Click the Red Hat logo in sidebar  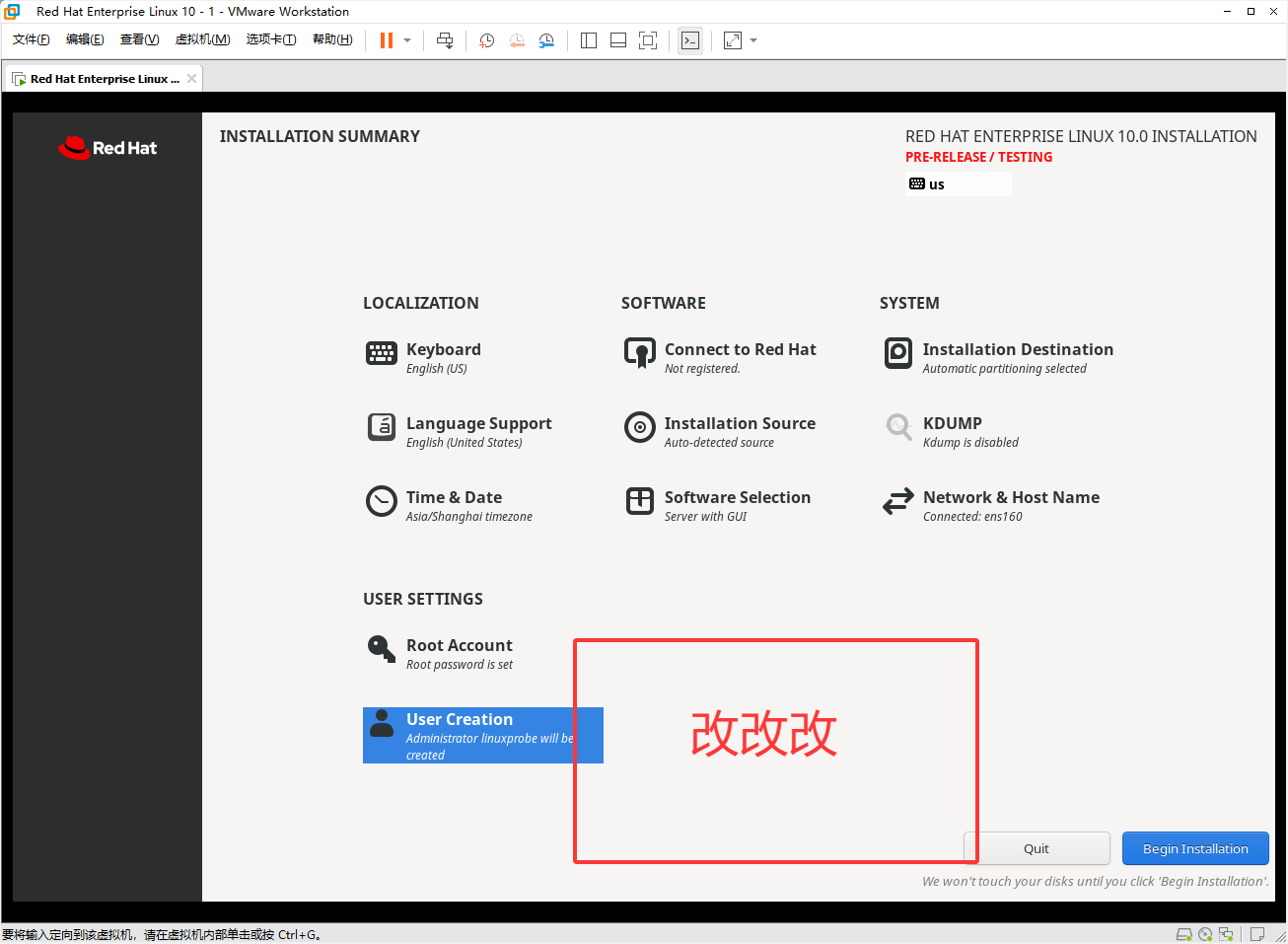pos(107,148)
